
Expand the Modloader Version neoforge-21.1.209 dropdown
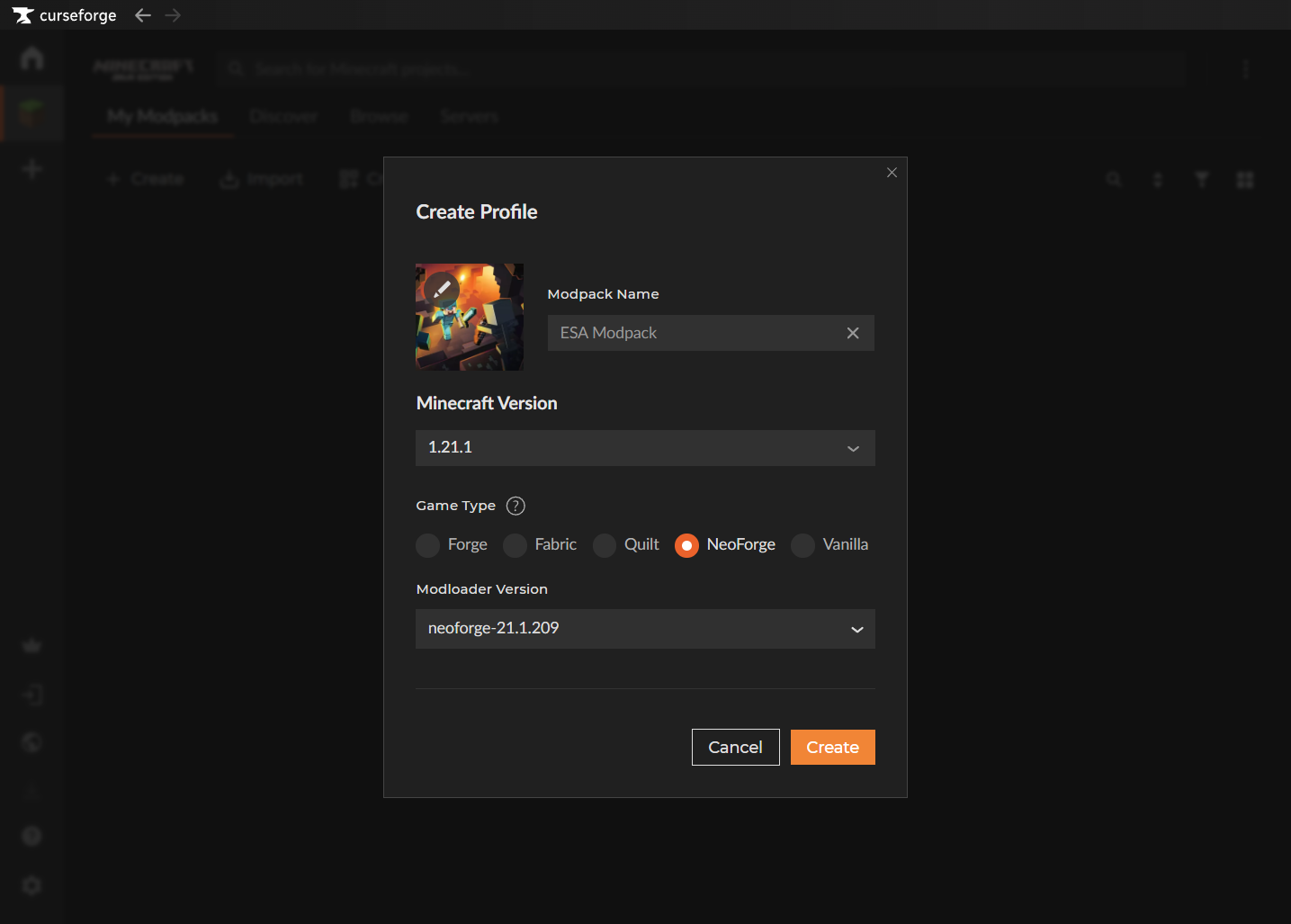(x=645, y=629)
